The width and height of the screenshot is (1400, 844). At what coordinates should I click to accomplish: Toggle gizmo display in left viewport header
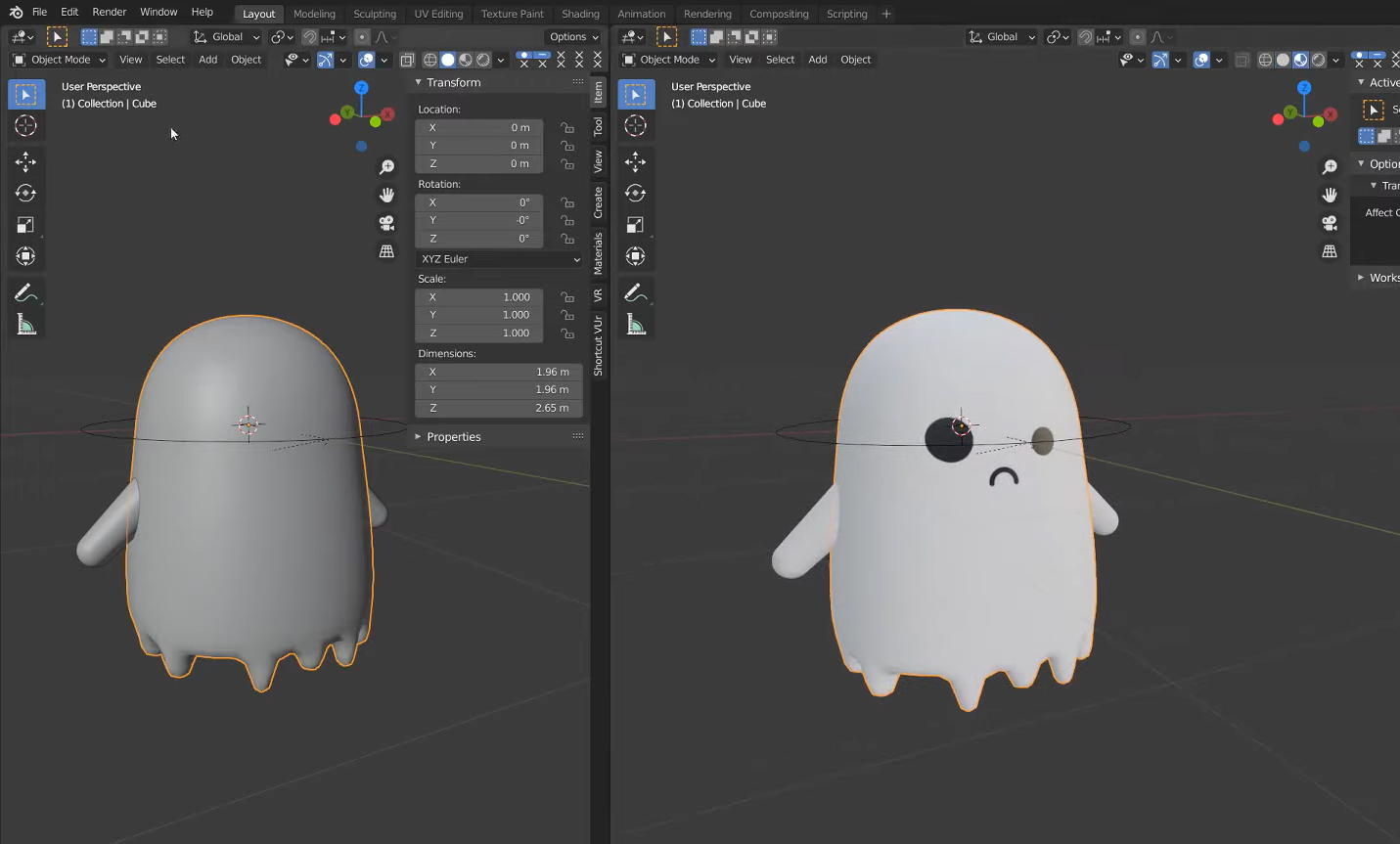click(325, 60)
